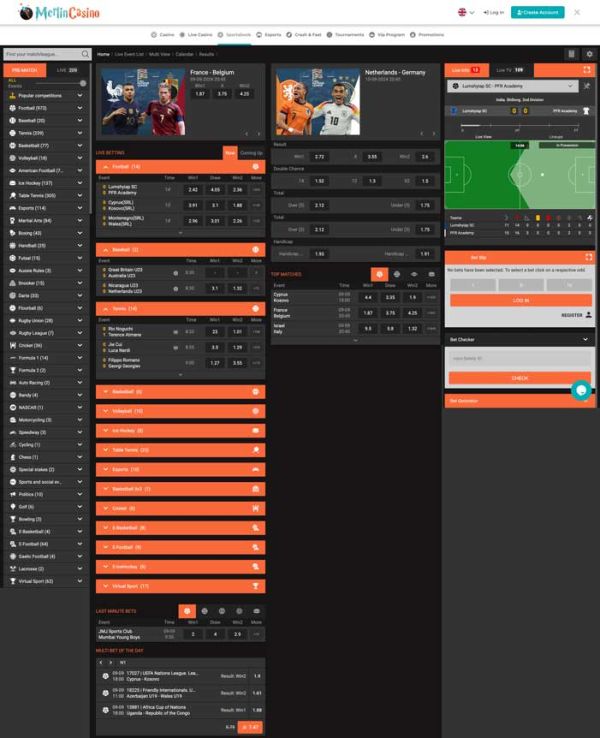Toggle Coming Up in live betting
Screen dimensions: 600x738
[x=251, y=153]
